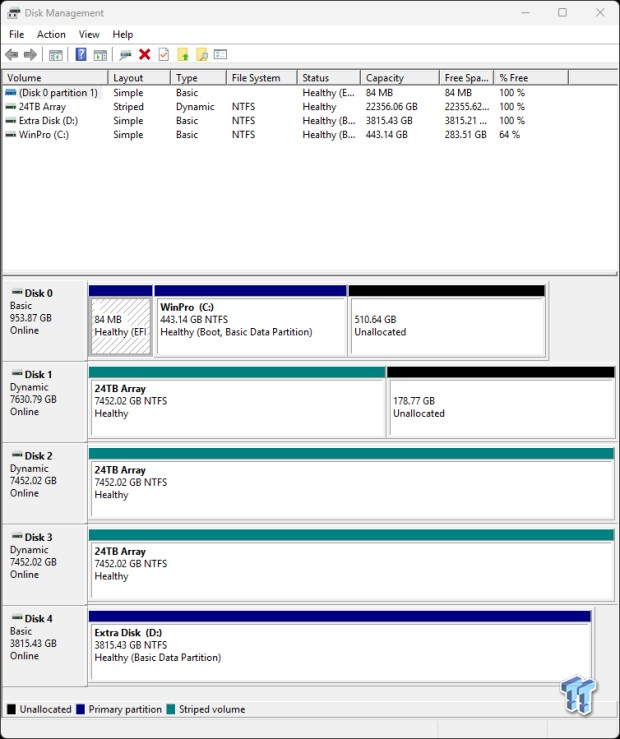The width and height of the screenshot is (620, 739).
Task: Click the folder with green arrow icon
Action: pyautogui.click(x=183, y=55)
